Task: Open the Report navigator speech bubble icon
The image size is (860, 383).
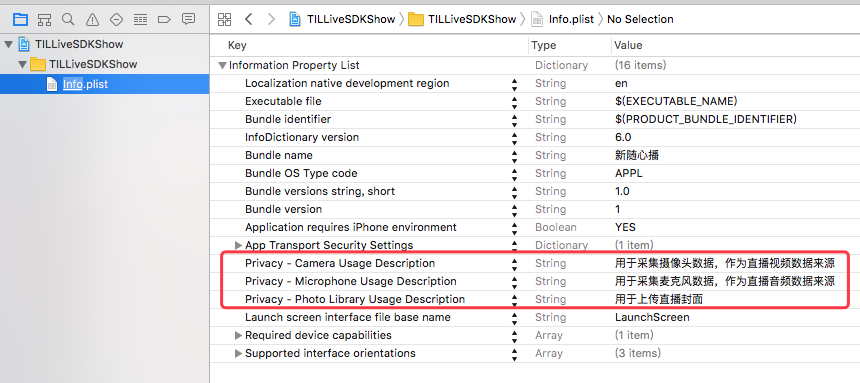Action: 188,20
